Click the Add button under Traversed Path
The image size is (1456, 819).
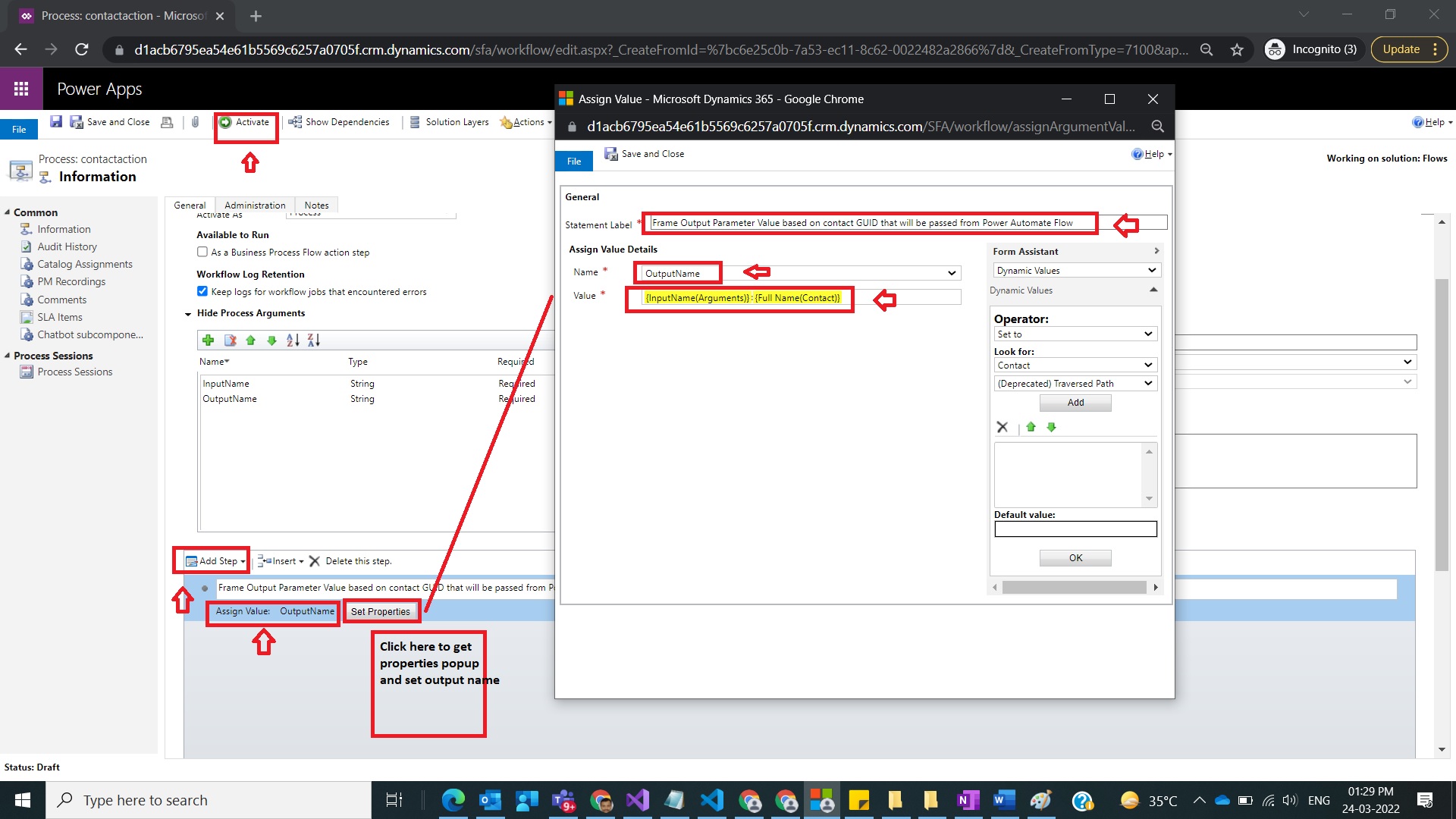point(1075,403)
